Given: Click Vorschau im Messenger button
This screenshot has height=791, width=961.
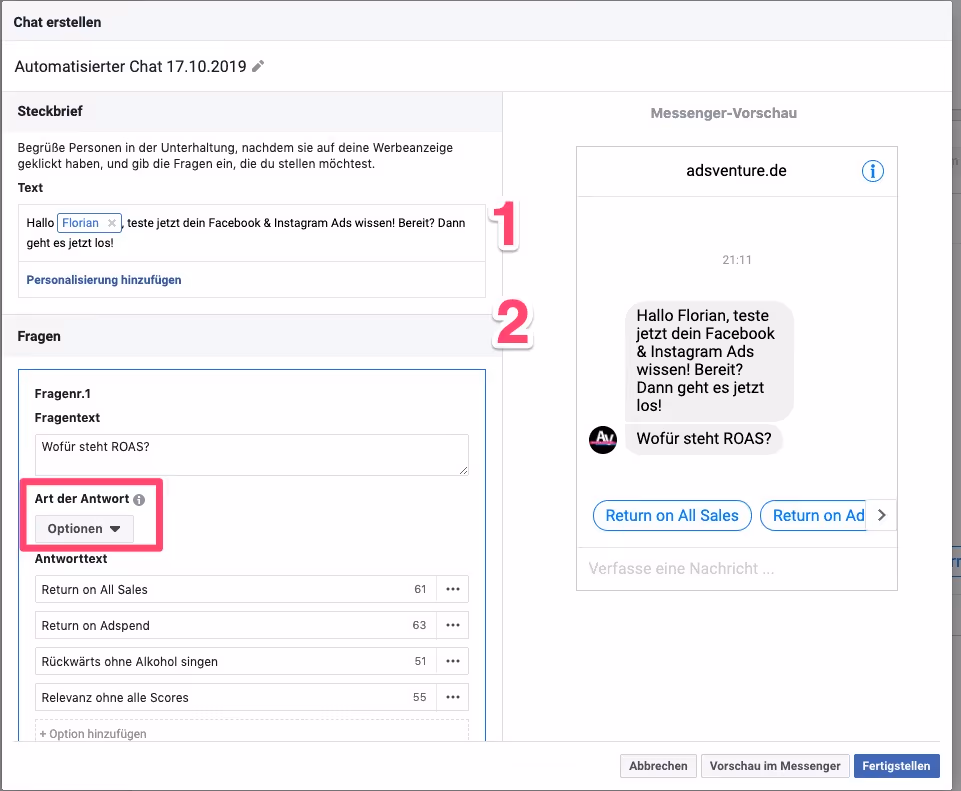Looking at the screenshot, I should click(x=775, y=766).
